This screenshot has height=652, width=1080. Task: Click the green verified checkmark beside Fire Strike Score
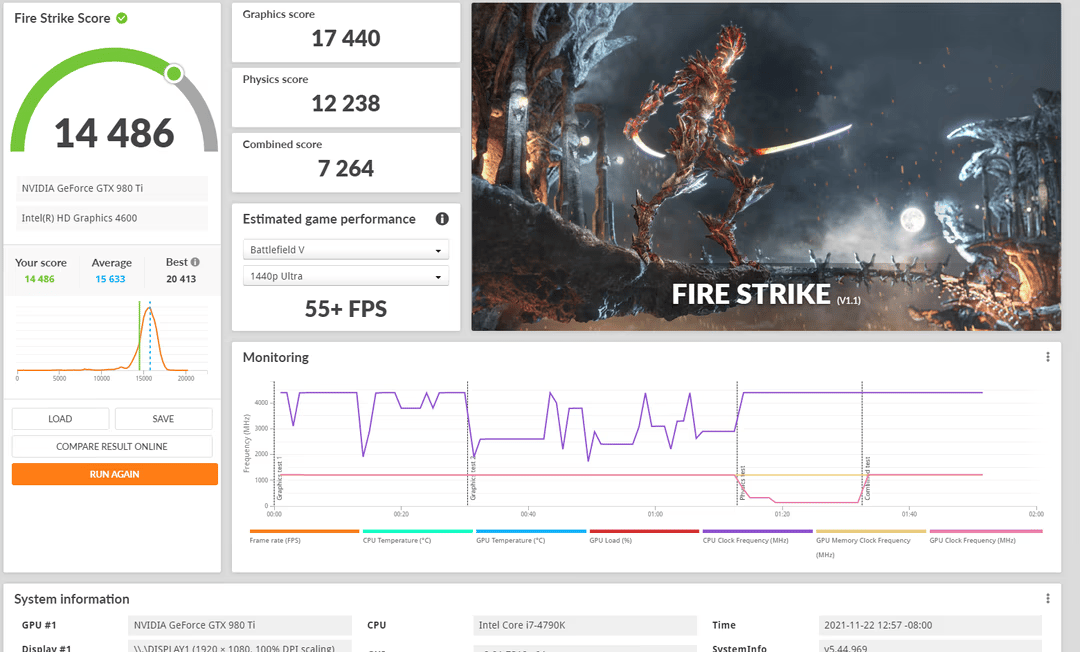point(122,18)
